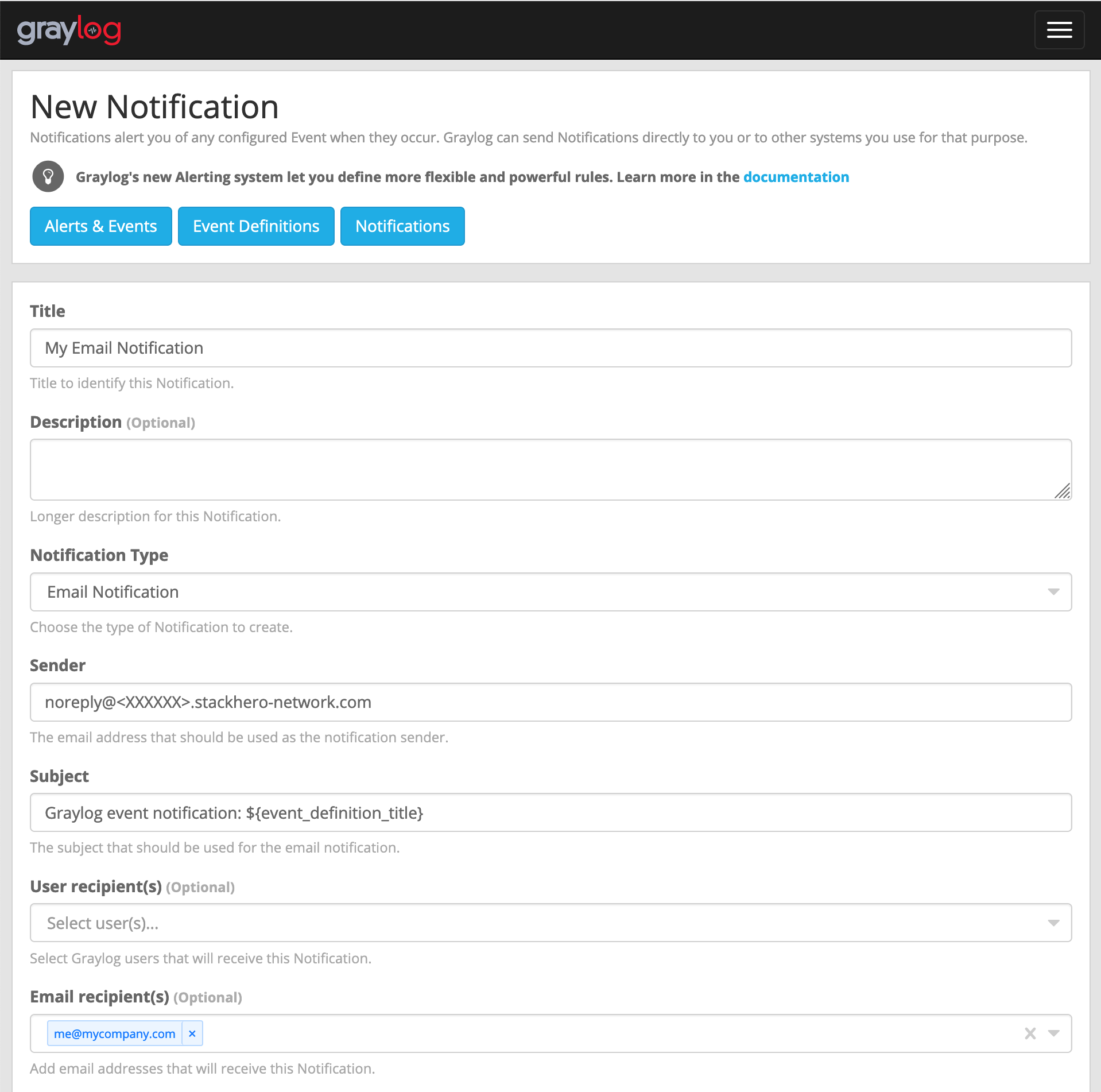This screenshot has width=1101, height=1092.
Task: Click the Graylog logo
Action: click(x=70, y=29)
